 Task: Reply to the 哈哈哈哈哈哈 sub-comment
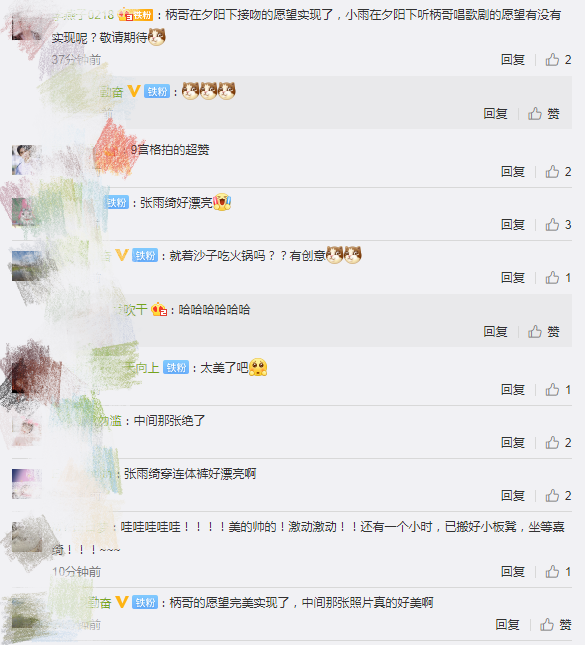point(495,332)
